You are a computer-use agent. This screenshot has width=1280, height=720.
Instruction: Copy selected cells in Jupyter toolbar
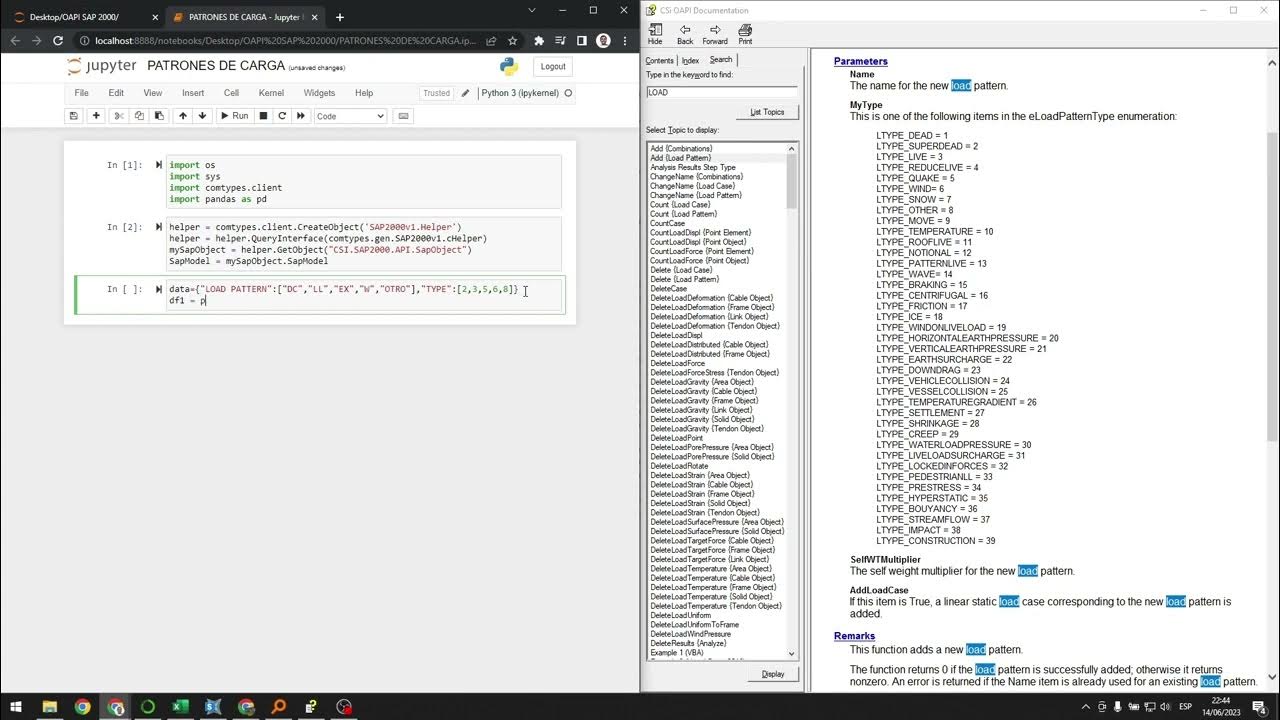[x=137, y=116]
